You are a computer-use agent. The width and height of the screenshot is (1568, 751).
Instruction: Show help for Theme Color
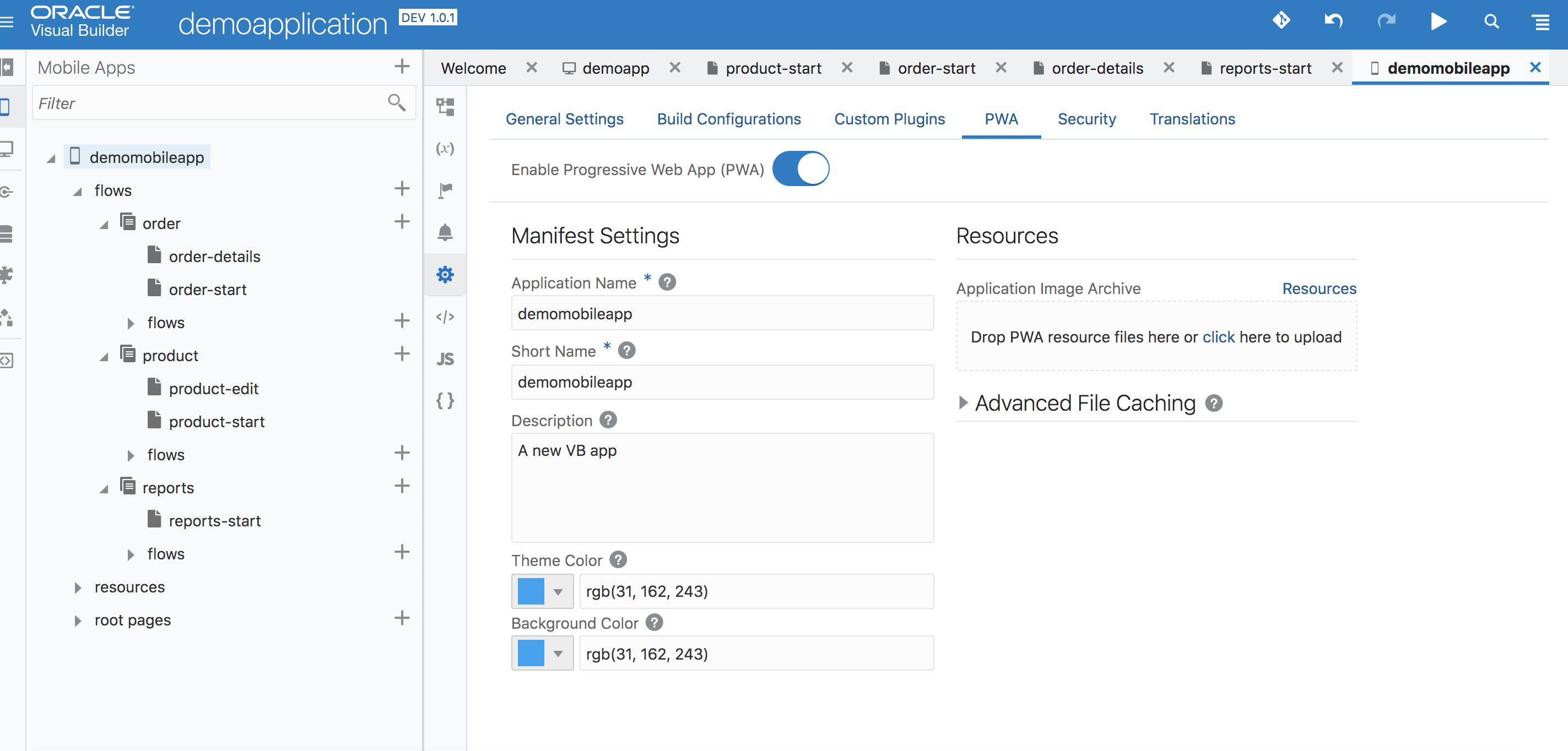point(618,560)
